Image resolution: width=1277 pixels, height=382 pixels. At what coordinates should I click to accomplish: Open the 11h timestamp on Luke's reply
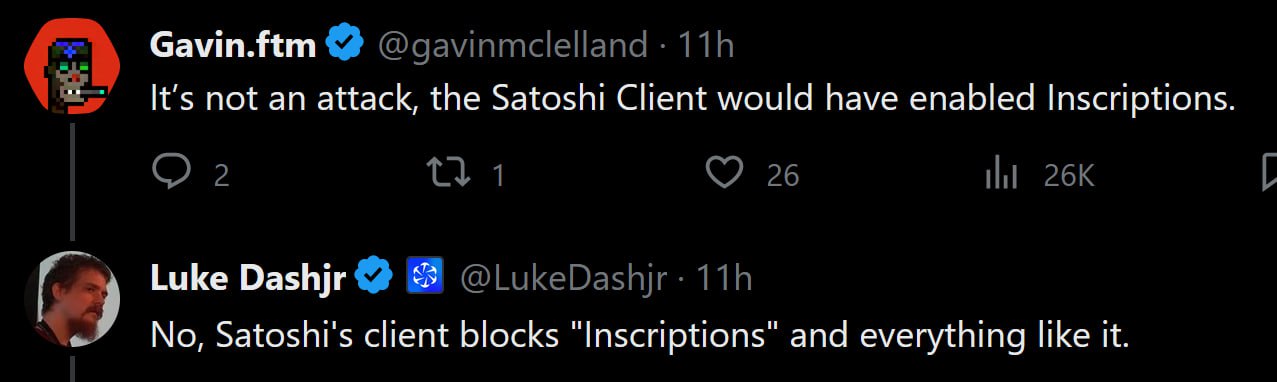(x=723, y=277)
